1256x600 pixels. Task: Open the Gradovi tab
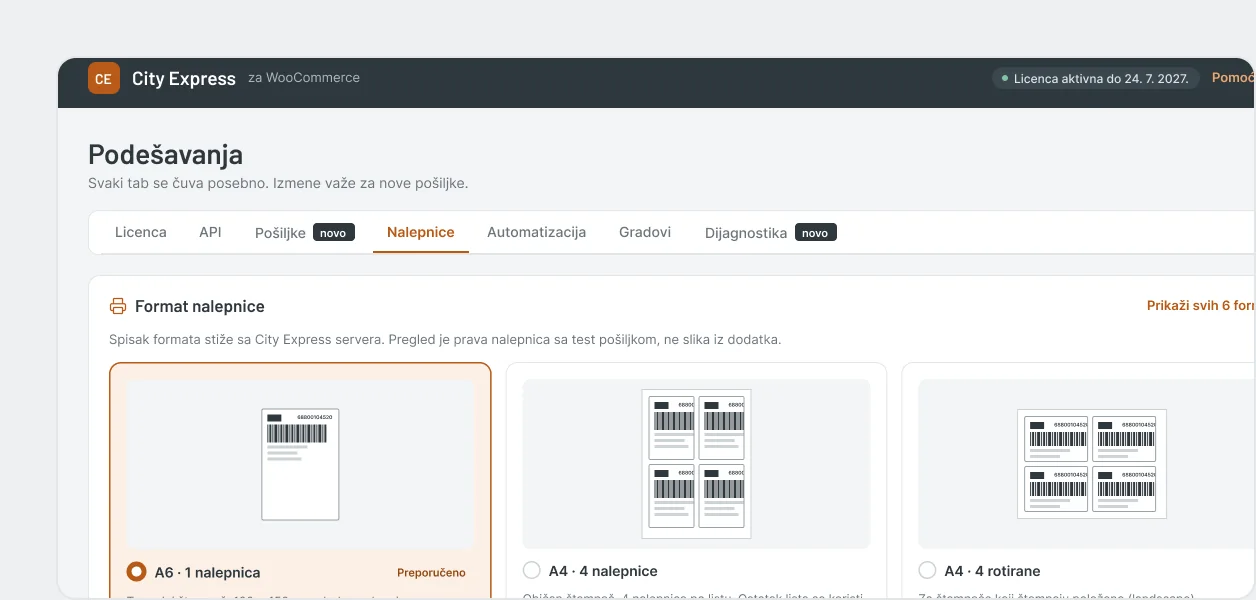pyautogui.click(x=645, y=232)
